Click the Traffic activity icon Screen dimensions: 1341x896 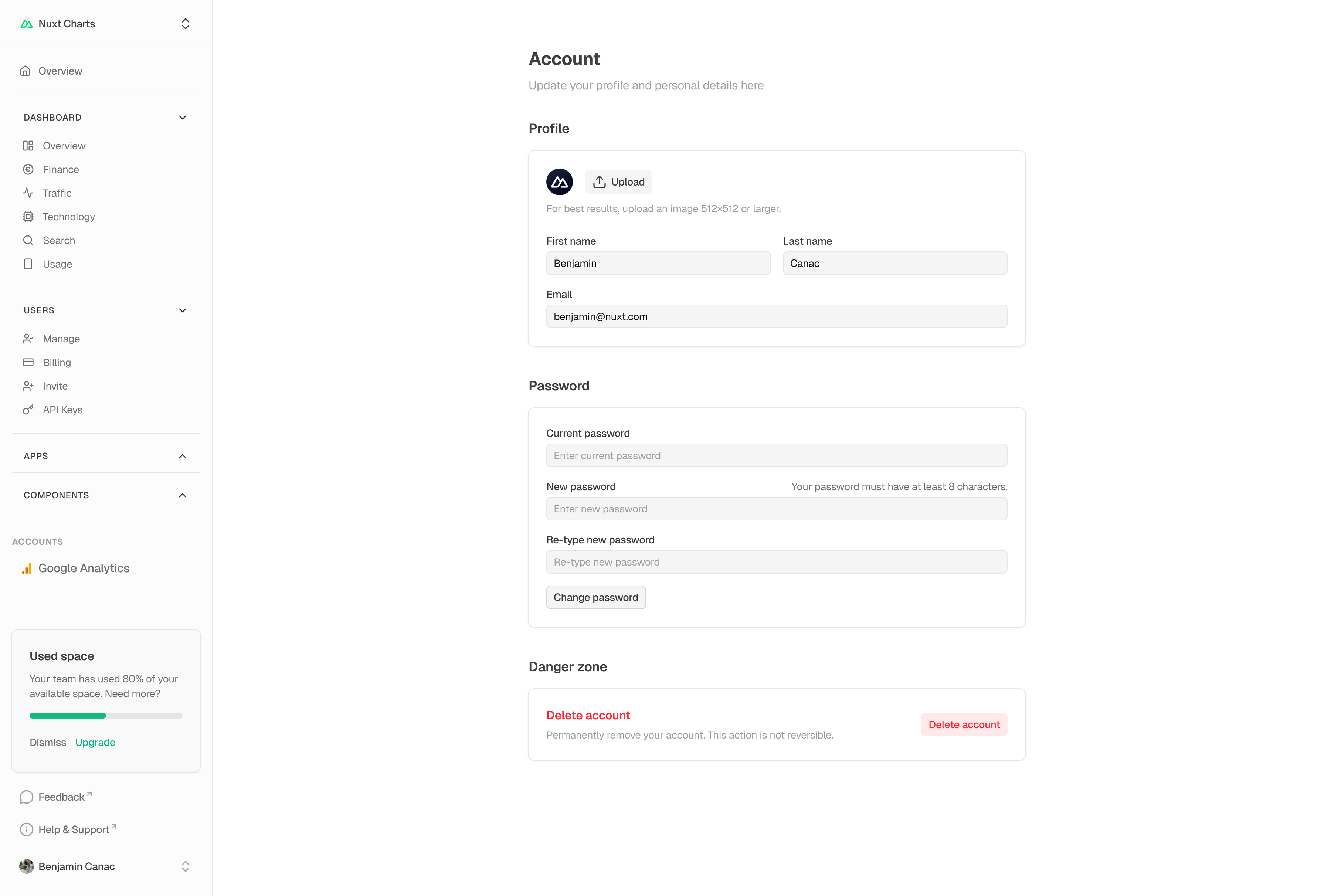pyautogui.click(x=28, y=193)
